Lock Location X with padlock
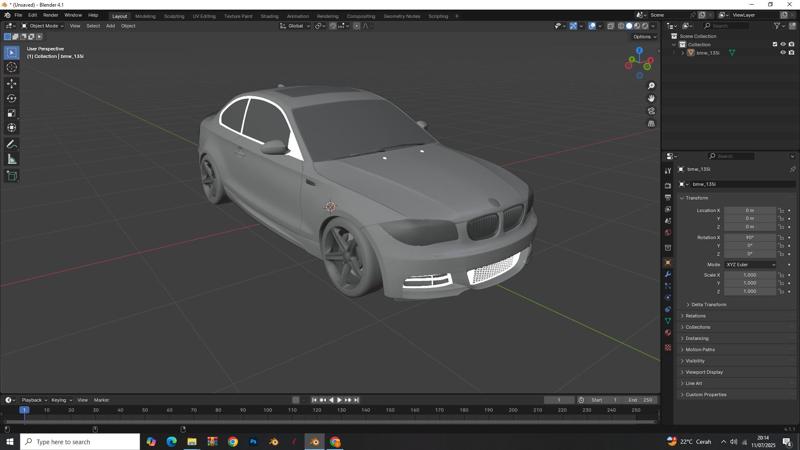This screenshot has width=800, height=450. tap(781, 210)
